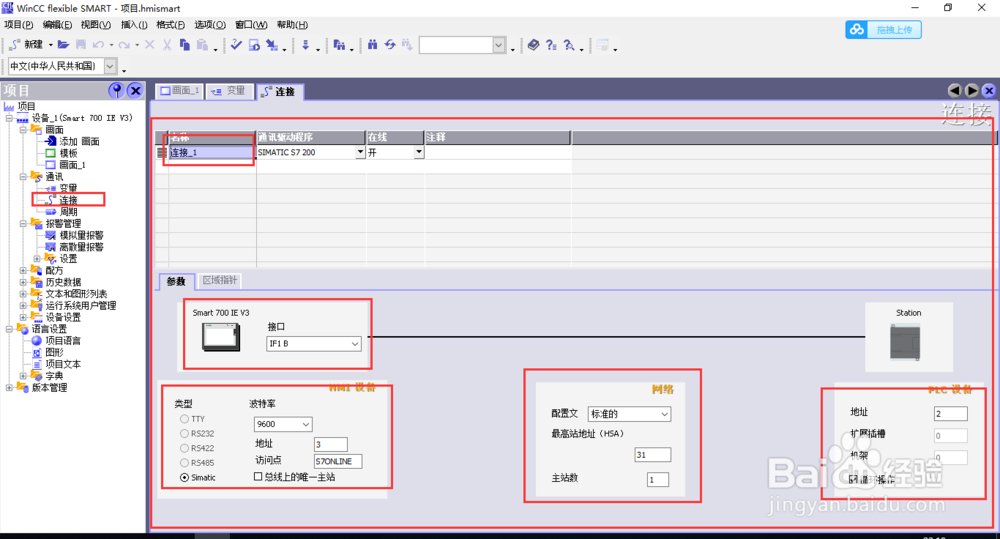Screen dimensions: 1000x539
Task: Open the 插入(I) menu
Action: 134,25
